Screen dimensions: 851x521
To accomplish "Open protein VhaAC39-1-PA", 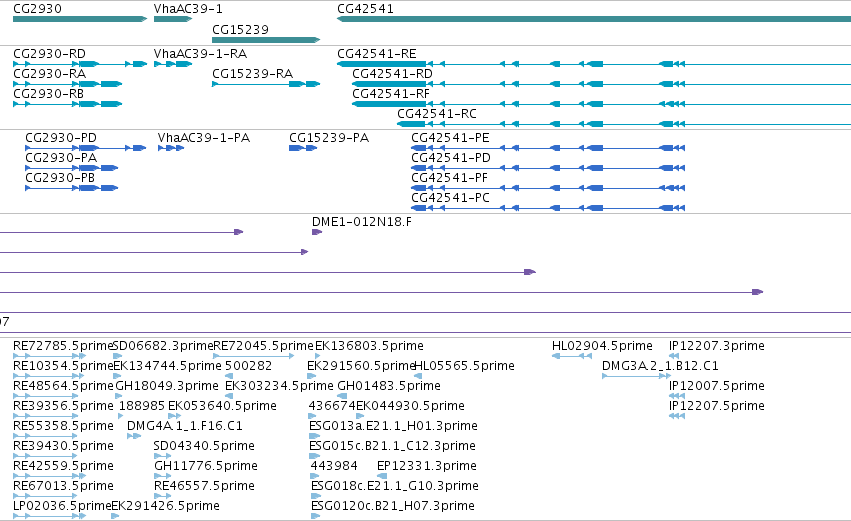I will coord(171,148).
